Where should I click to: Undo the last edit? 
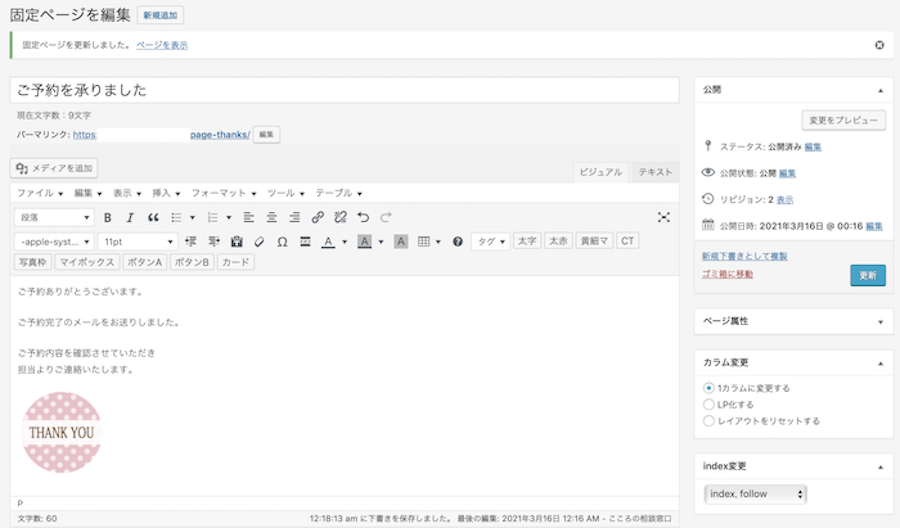click(x=363, y=218)
